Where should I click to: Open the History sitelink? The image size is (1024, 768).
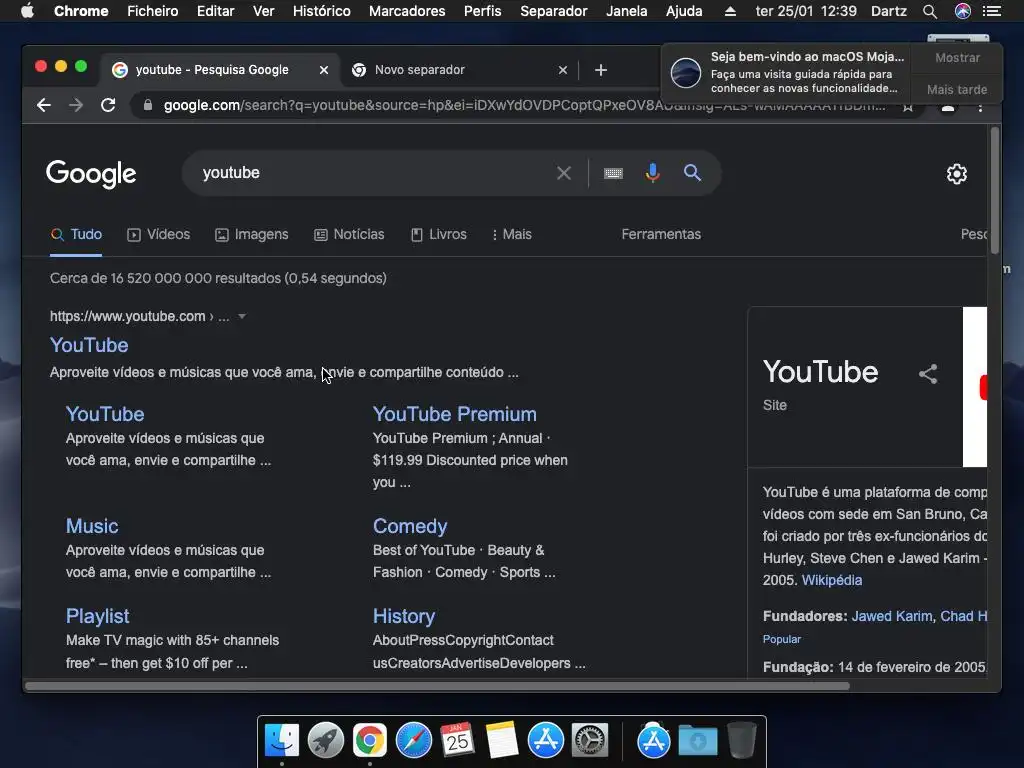(x=404, y=616)
